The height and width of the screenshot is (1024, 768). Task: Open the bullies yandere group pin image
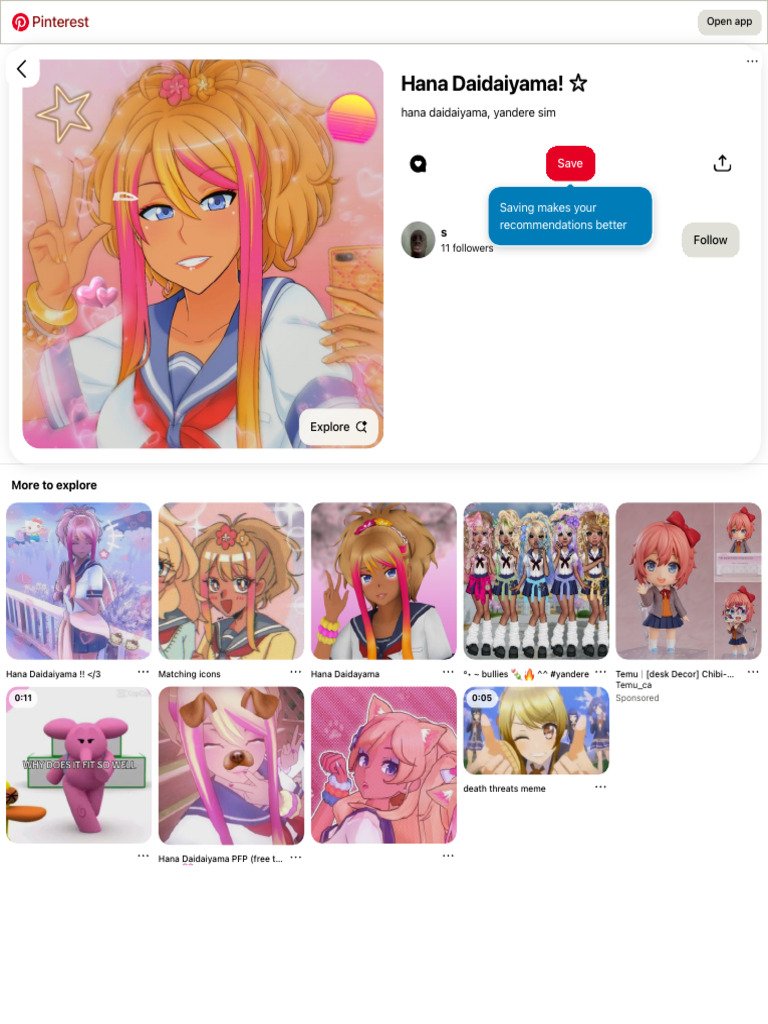[x=536, y=581]
